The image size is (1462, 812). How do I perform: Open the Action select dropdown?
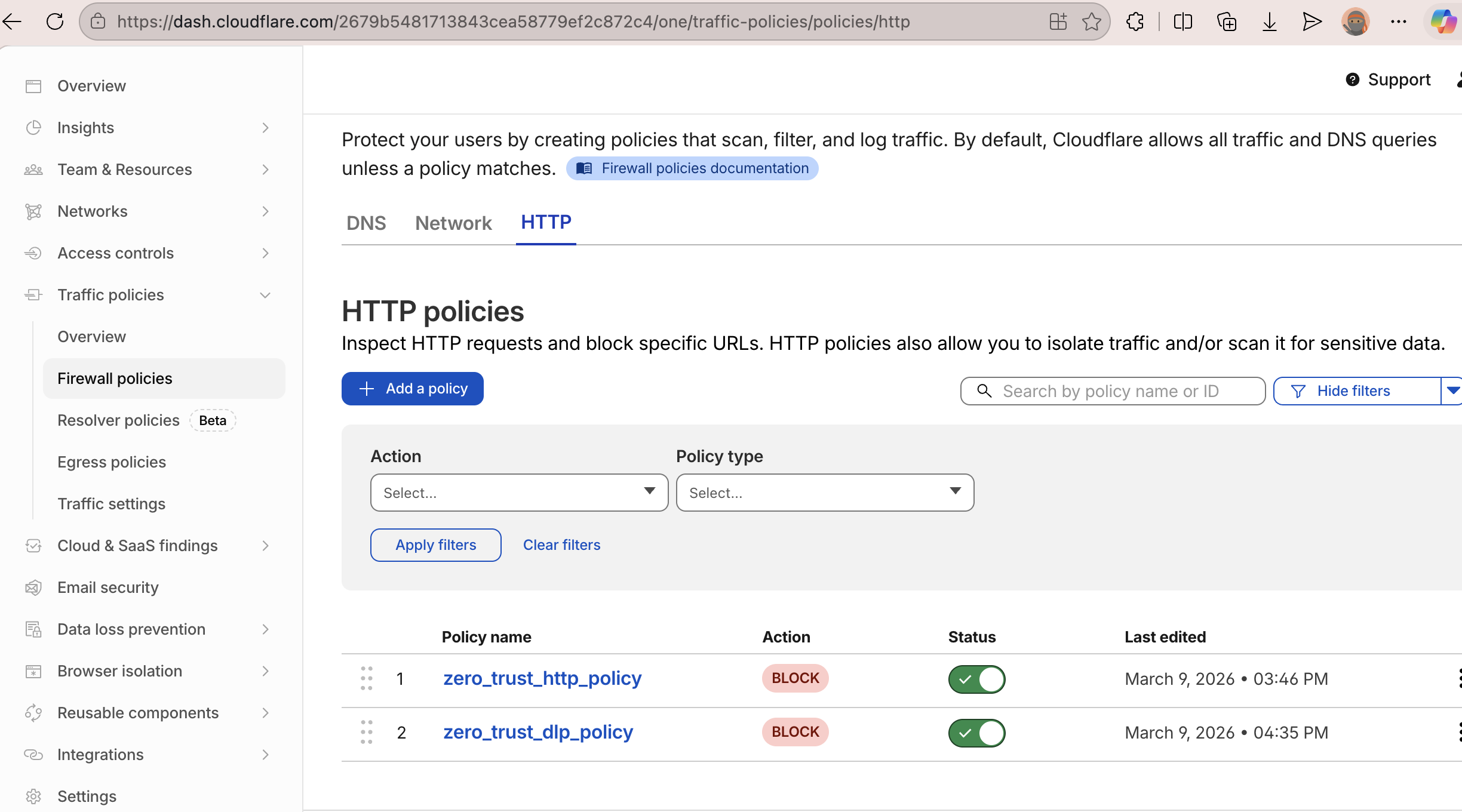pos(518,493)
